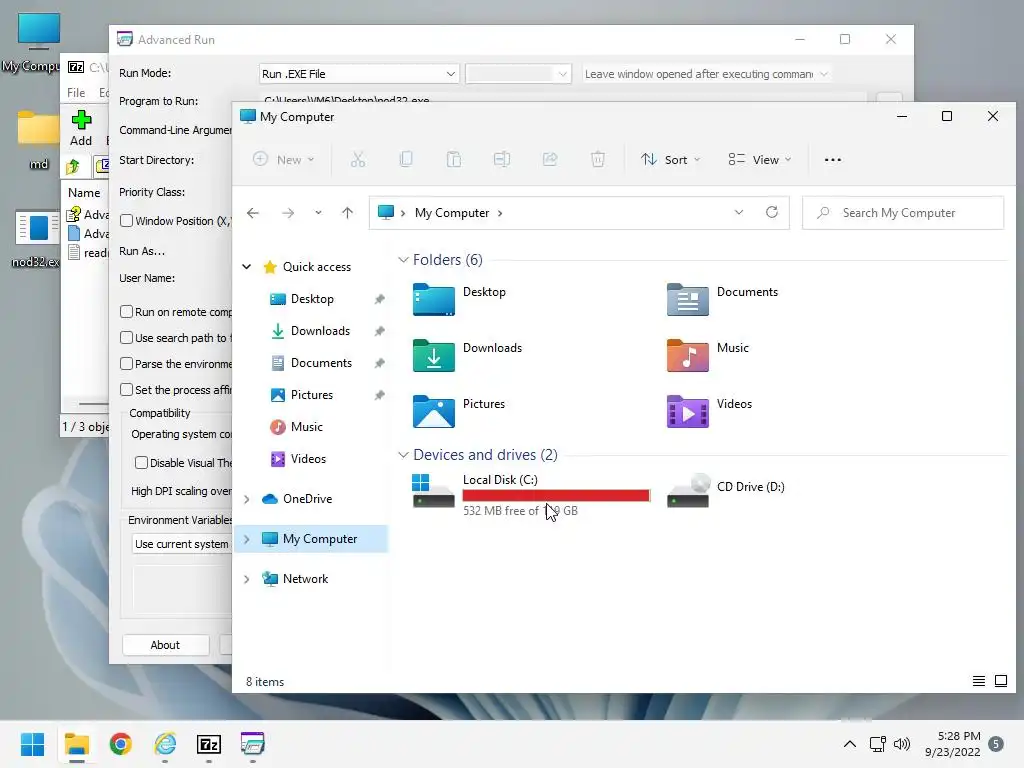Click the About button in Advanced Run
Image resolution: width=1024 pixels, height=768 pixels.
pos(165,645)
